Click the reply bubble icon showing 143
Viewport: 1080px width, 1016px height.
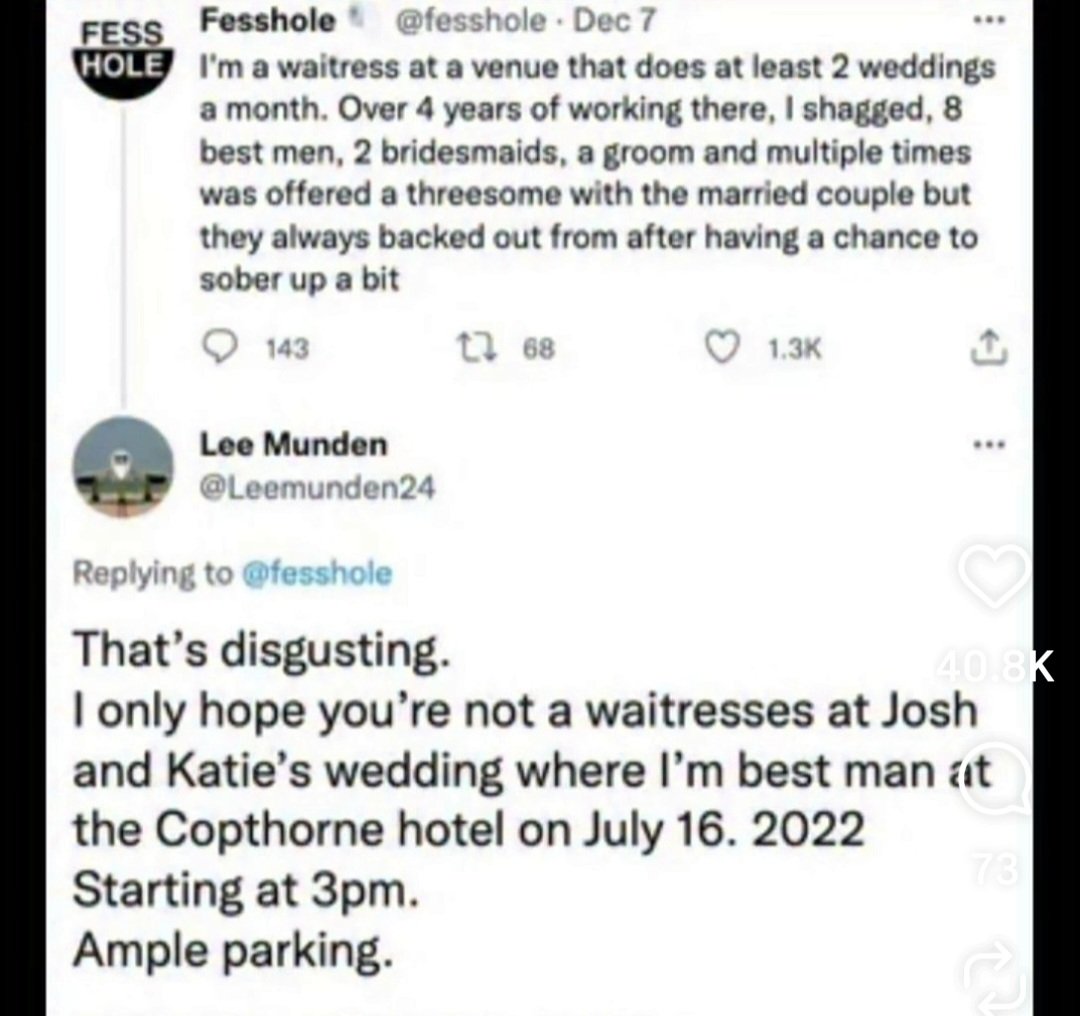point(218,347)
